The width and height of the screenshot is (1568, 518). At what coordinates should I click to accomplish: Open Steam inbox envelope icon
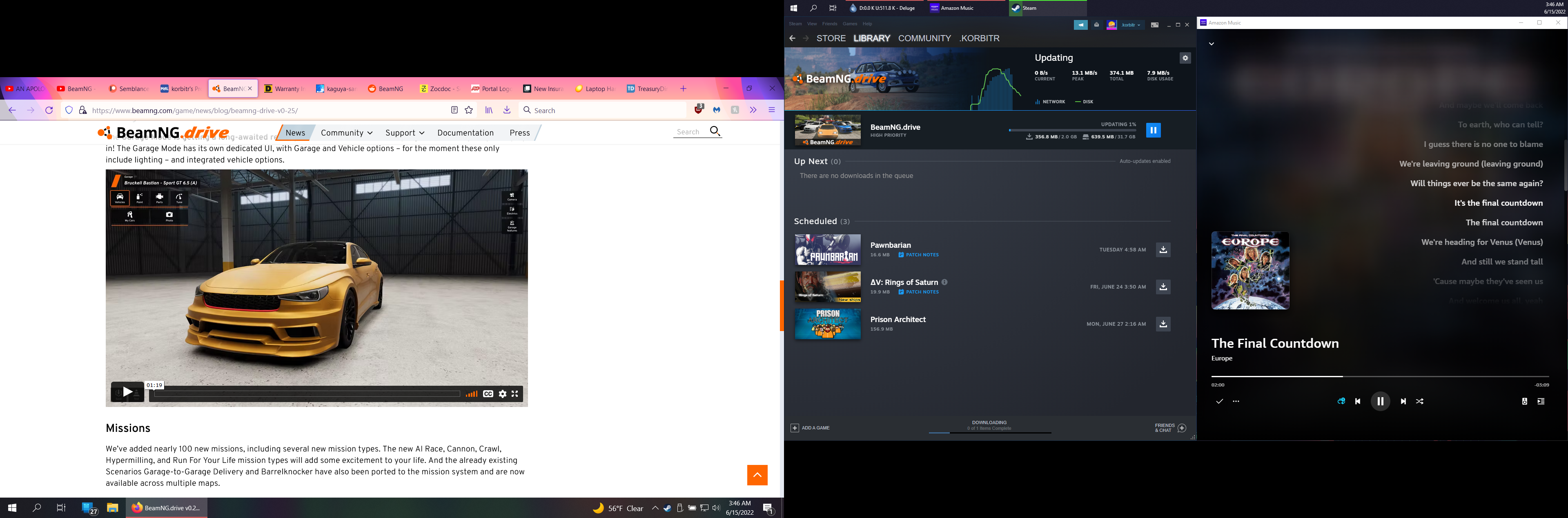point(1096,25)
